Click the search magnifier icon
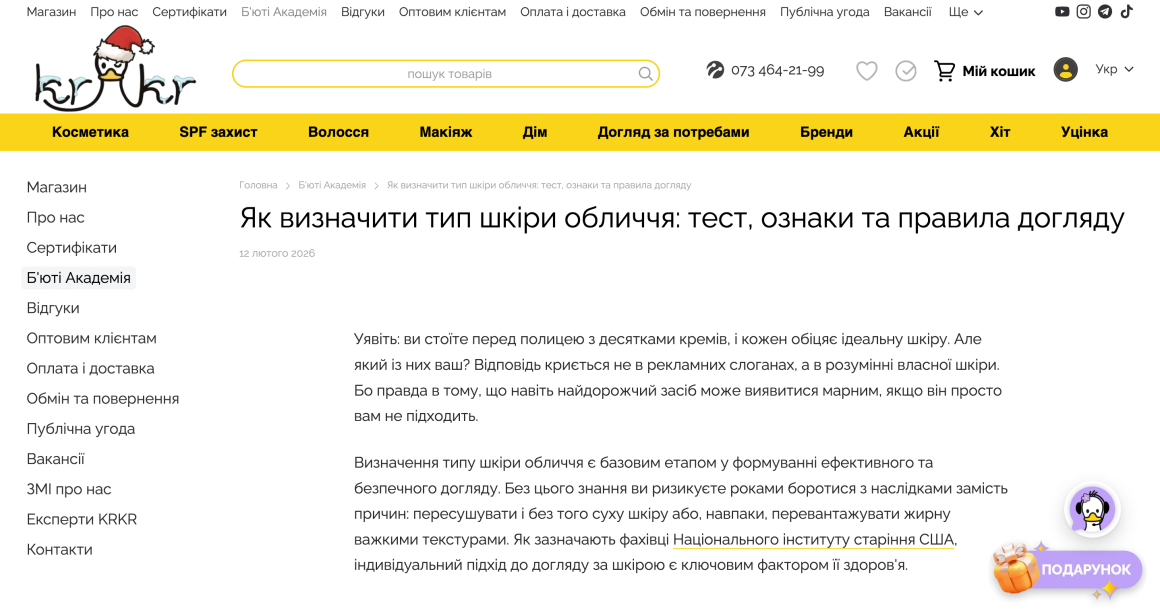 click(x=646, y=73)
